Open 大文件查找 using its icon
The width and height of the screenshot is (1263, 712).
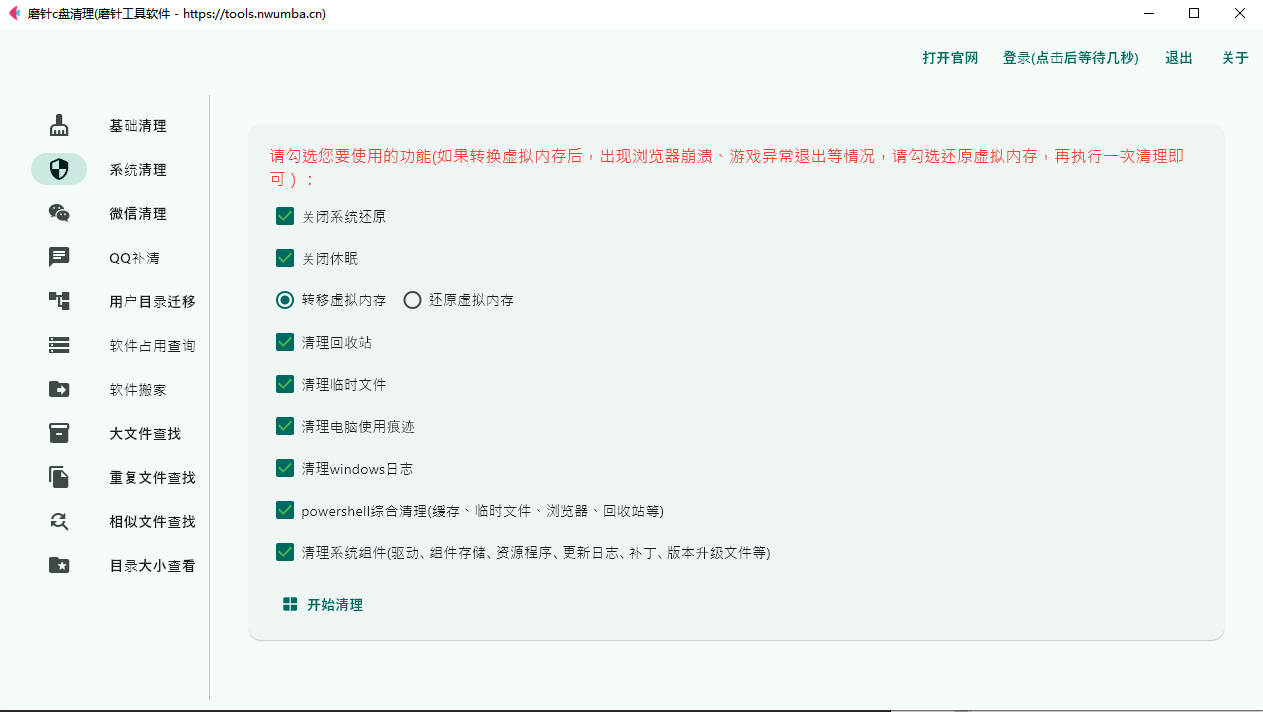coord(59,433)
